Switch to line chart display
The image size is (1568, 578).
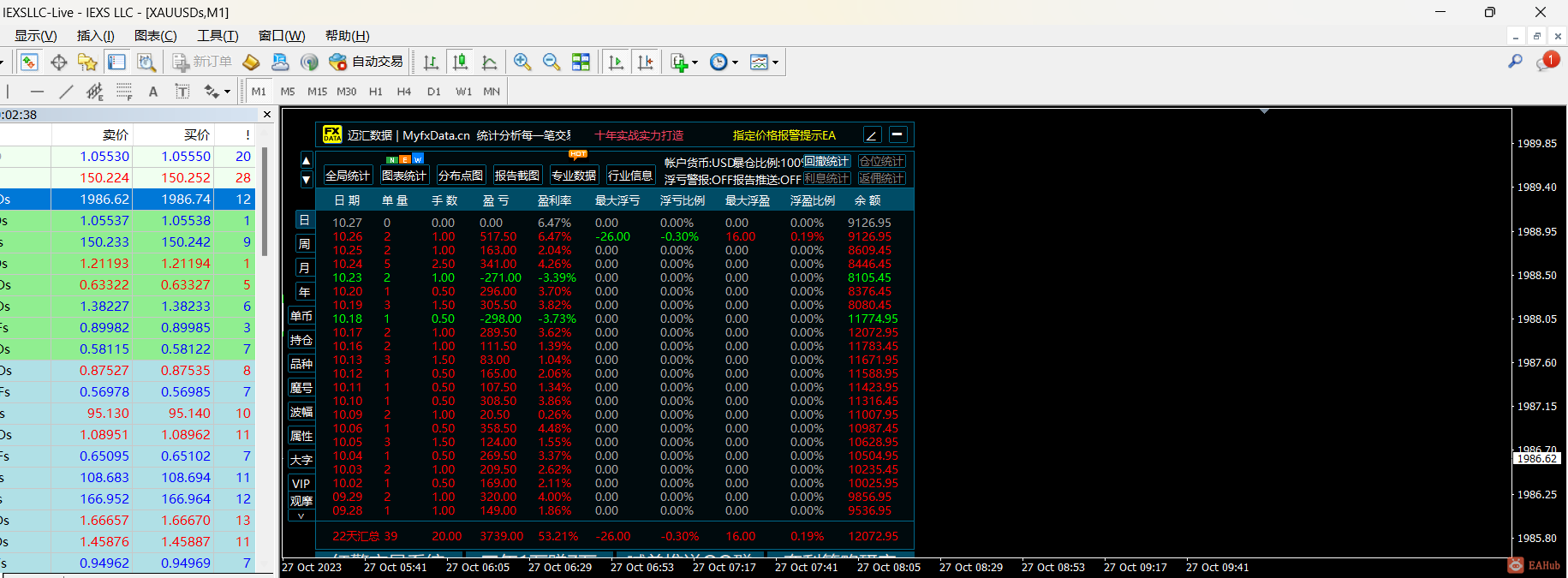[x=490, y=62]
